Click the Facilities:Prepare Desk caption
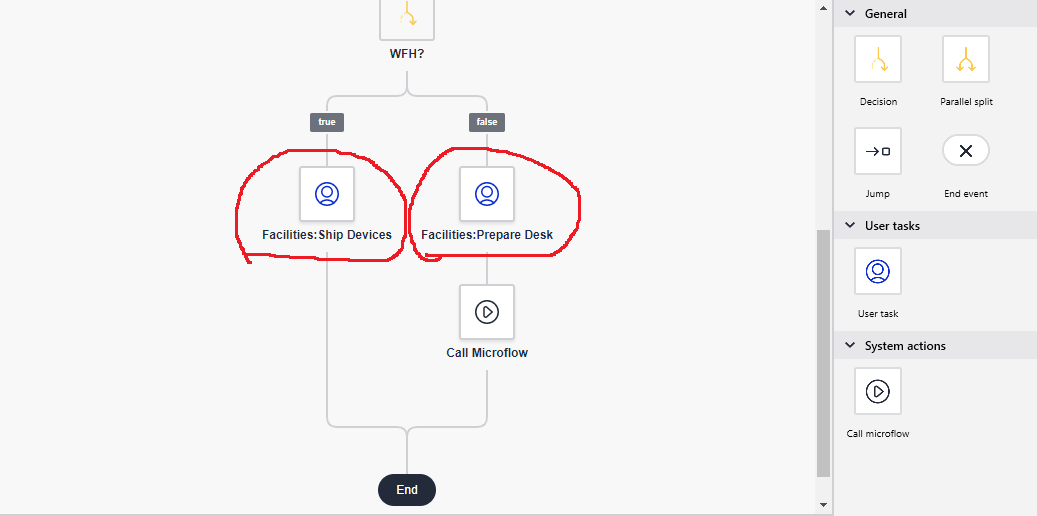Viewport: 1037px width, 516px height. (x=487, y=235)
